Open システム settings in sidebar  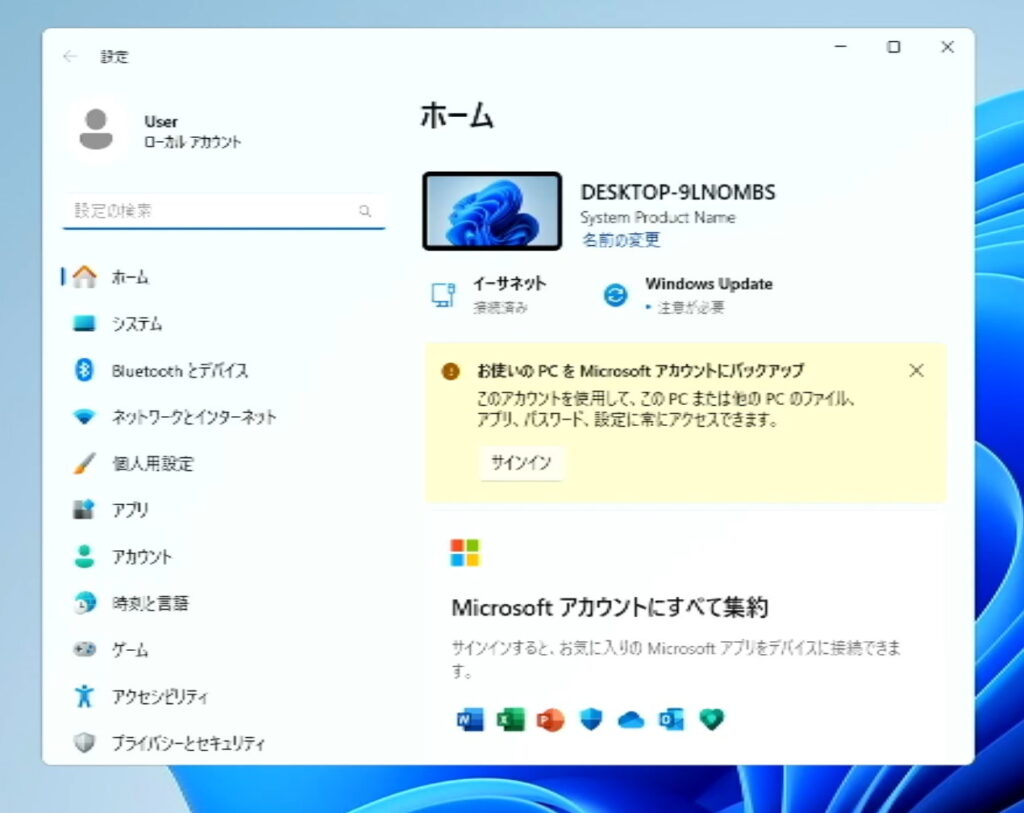[137, 324]
